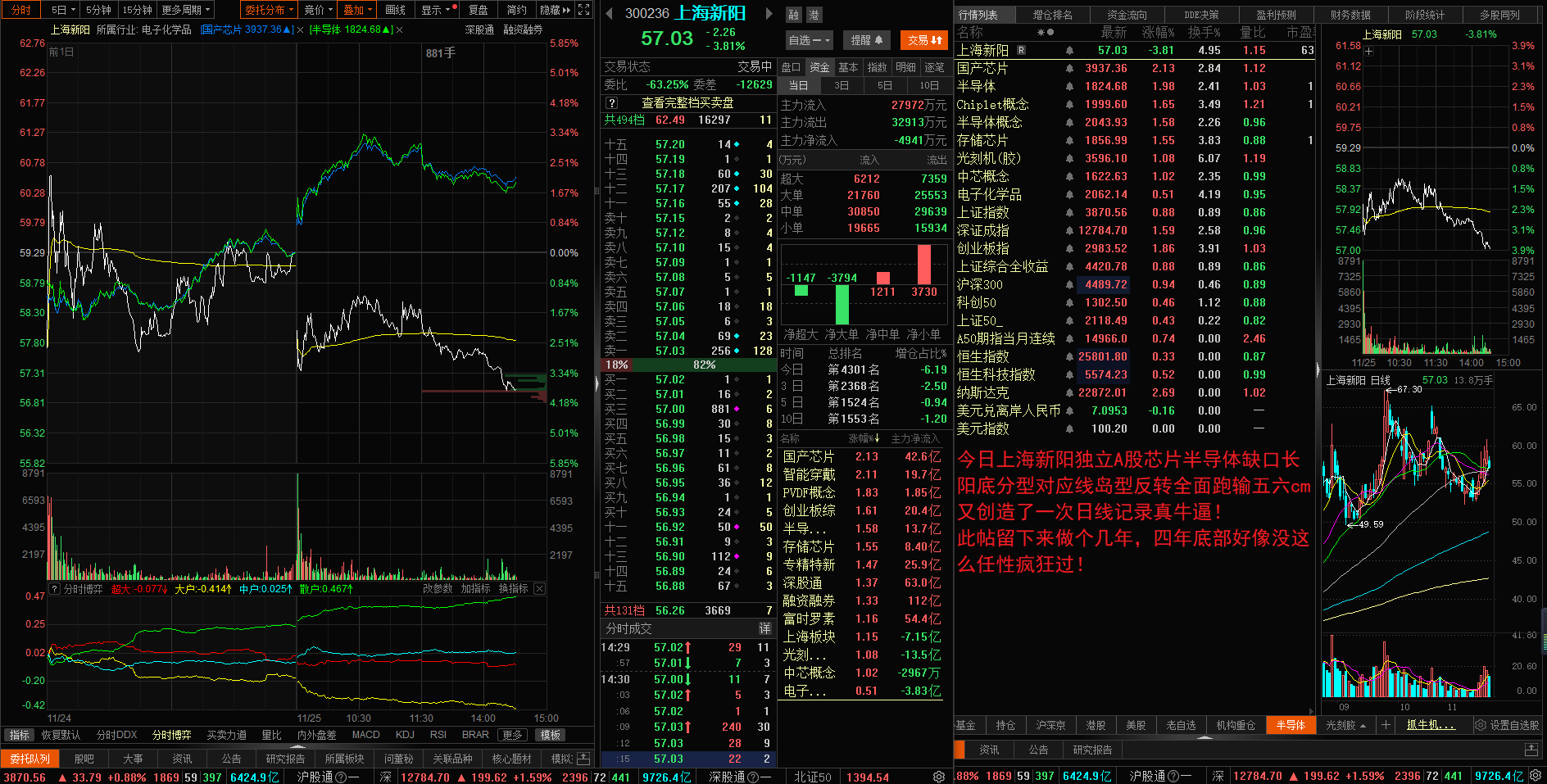The height and width of the screenshot is (784, 1547).
Task: Open 叠加 overlay dropdown
Action: pyautogui.click(x=358, y=10)
